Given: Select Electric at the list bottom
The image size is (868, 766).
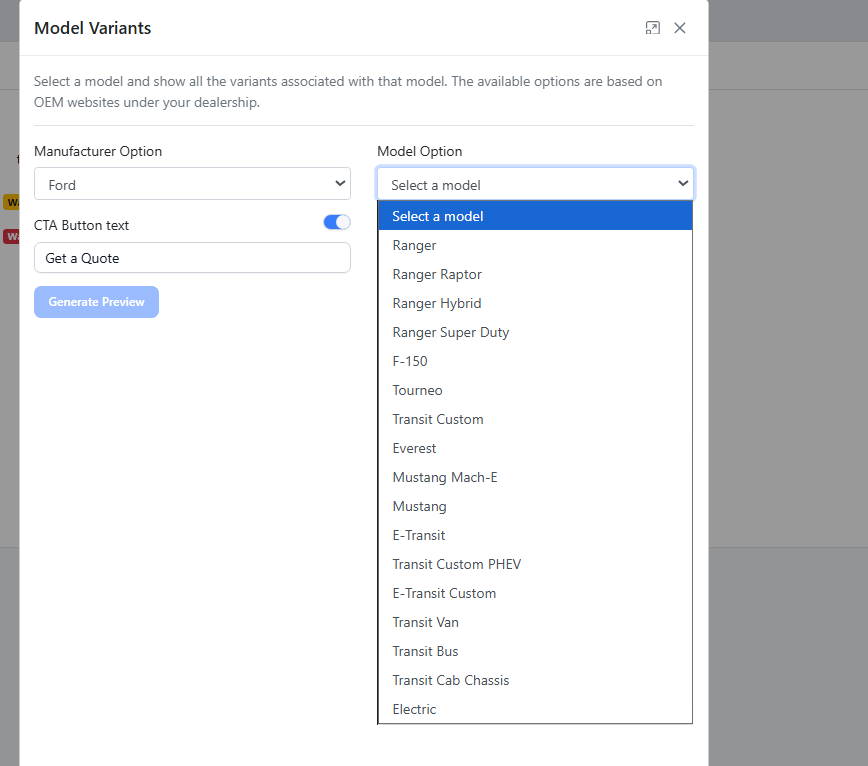Looking at the screenshot, I should pyautogui.click(x=414, y=709).
